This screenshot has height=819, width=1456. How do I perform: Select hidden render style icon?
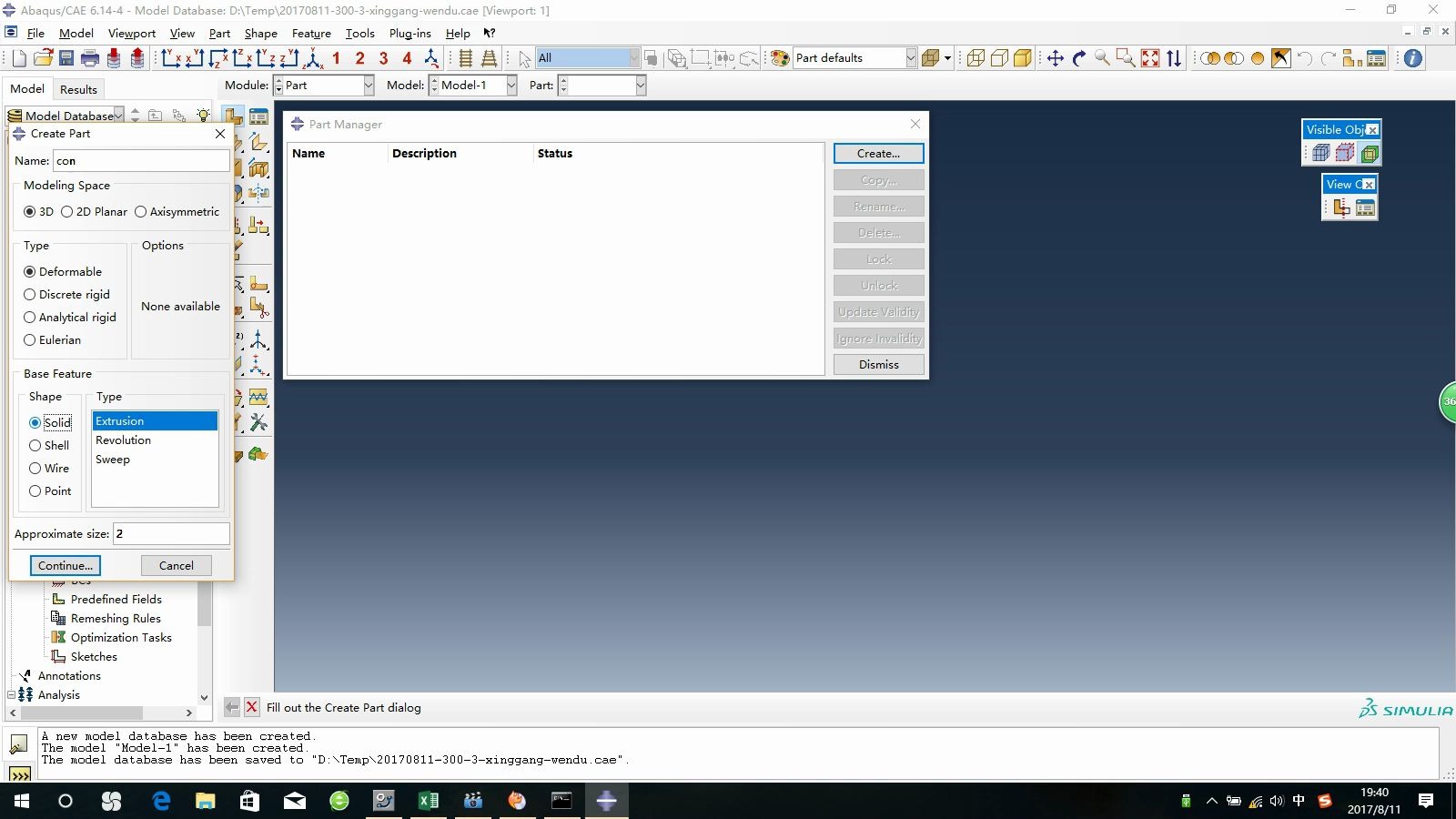(999, 58)
